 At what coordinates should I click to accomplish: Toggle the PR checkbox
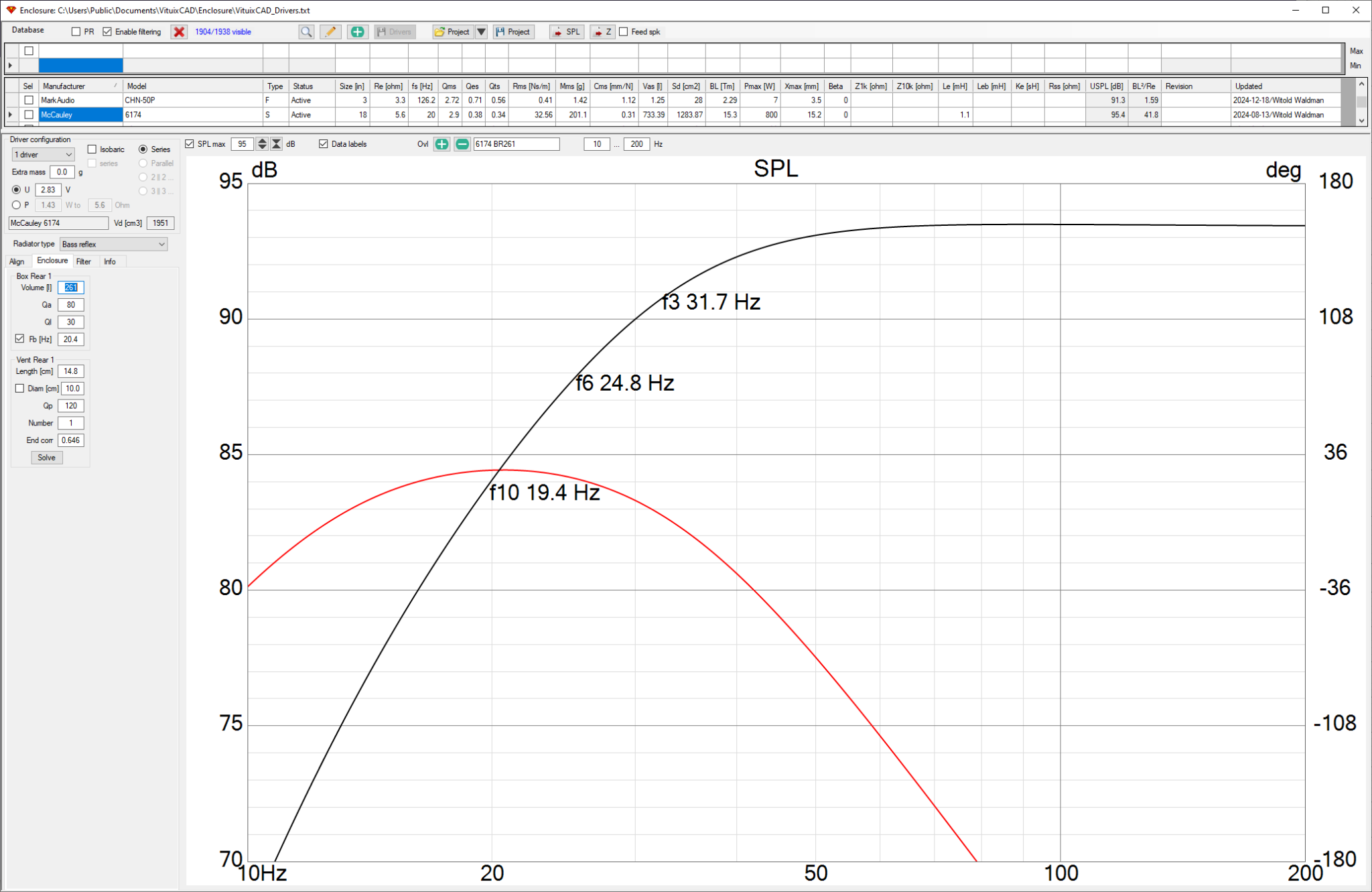point(76,31)
